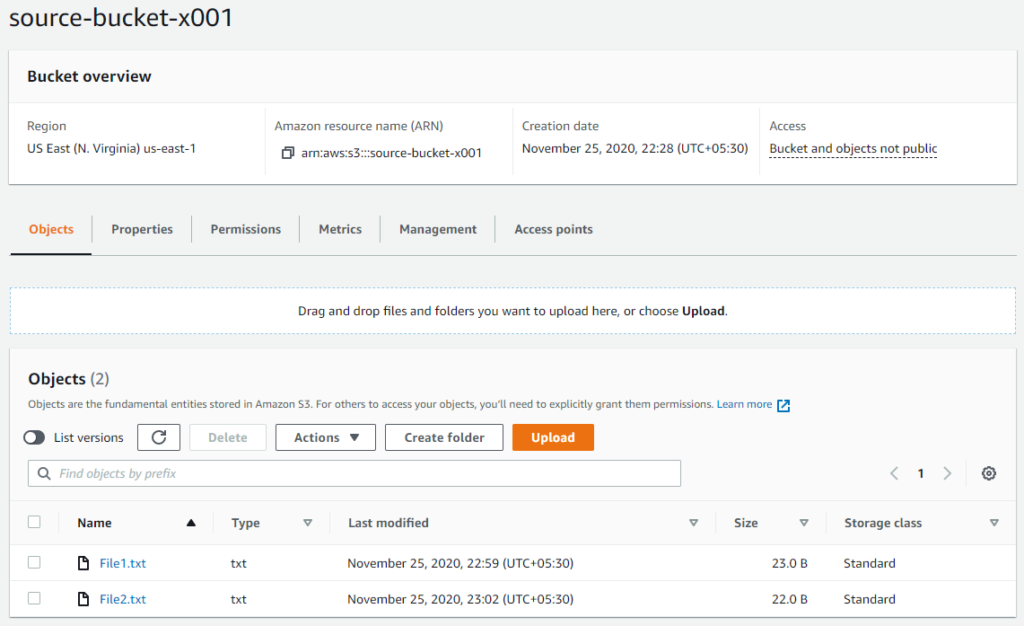The width and height of the screenshot is (1024, 626).
Task: Click the Size column header text
Action: point(746,523)
